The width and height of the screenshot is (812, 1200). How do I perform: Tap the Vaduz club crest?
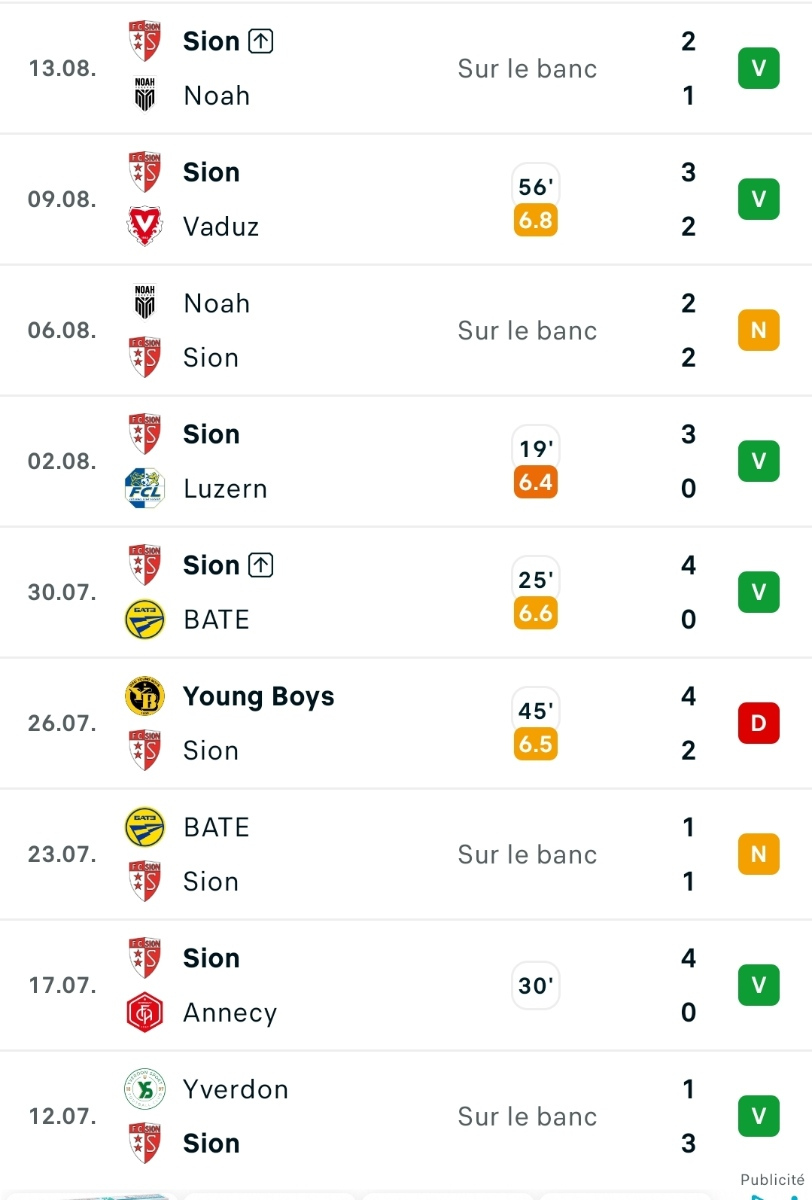[x=145, y=226]
